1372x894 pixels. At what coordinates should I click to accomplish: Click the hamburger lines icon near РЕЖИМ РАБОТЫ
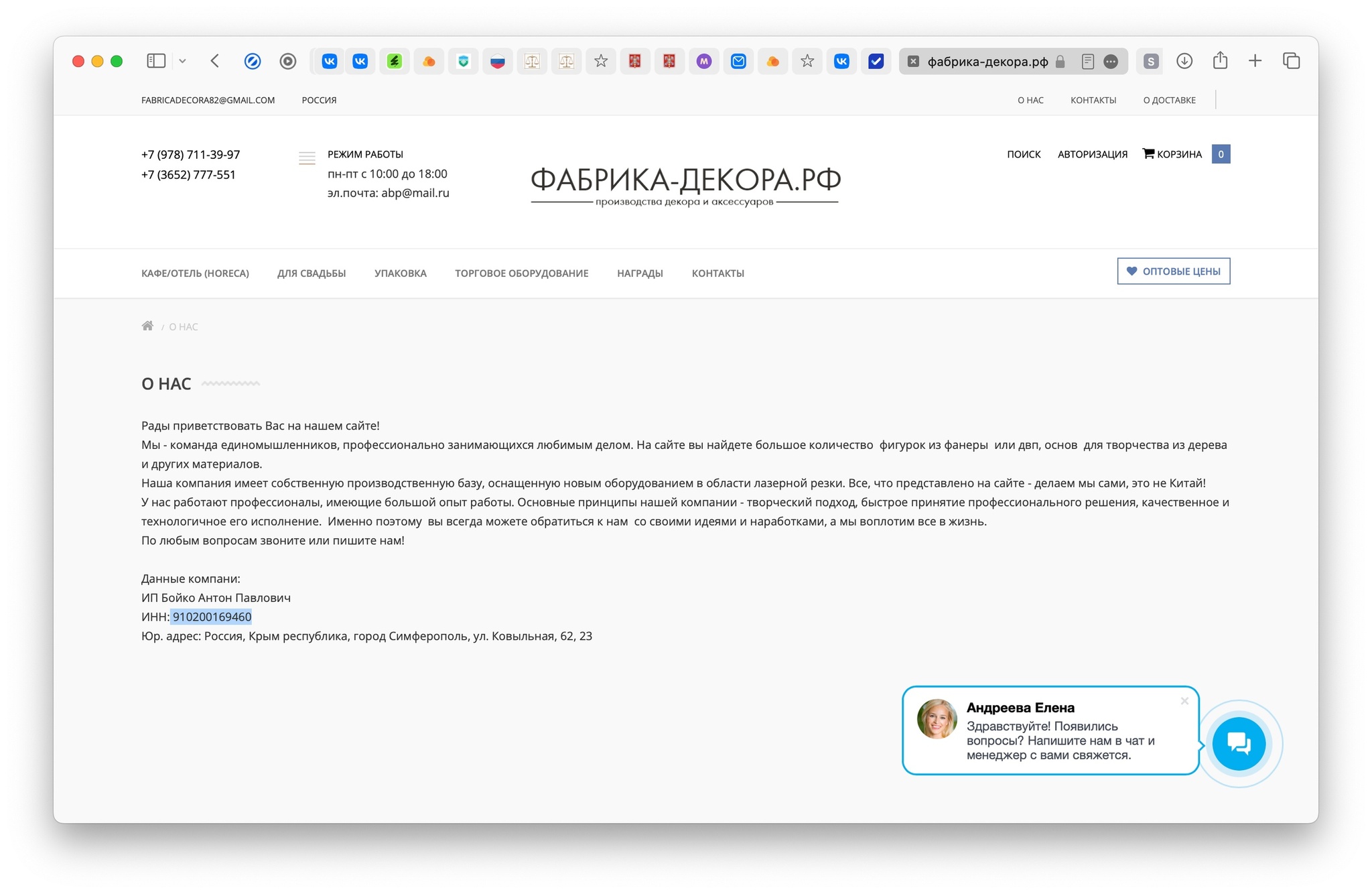(x=307, y=158)
